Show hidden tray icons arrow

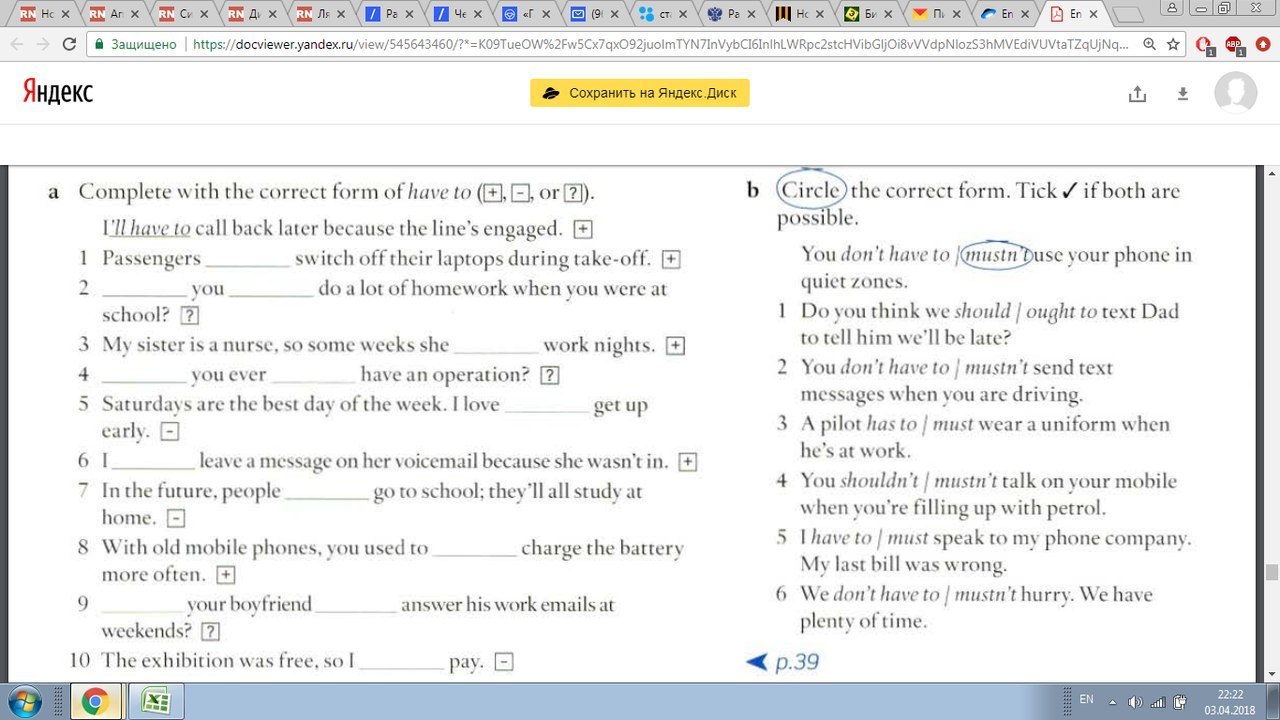(x=1114, y=701)
